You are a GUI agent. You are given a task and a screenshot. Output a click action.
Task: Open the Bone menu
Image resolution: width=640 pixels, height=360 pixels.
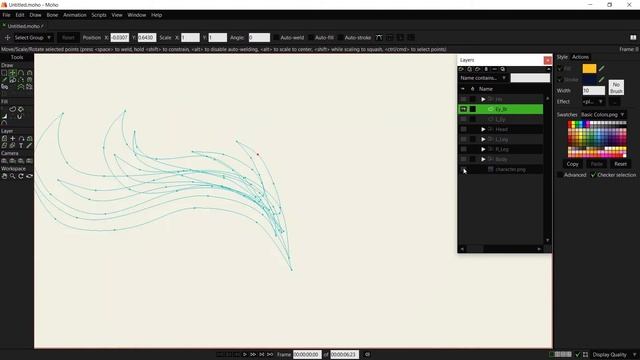click(52, 15)
